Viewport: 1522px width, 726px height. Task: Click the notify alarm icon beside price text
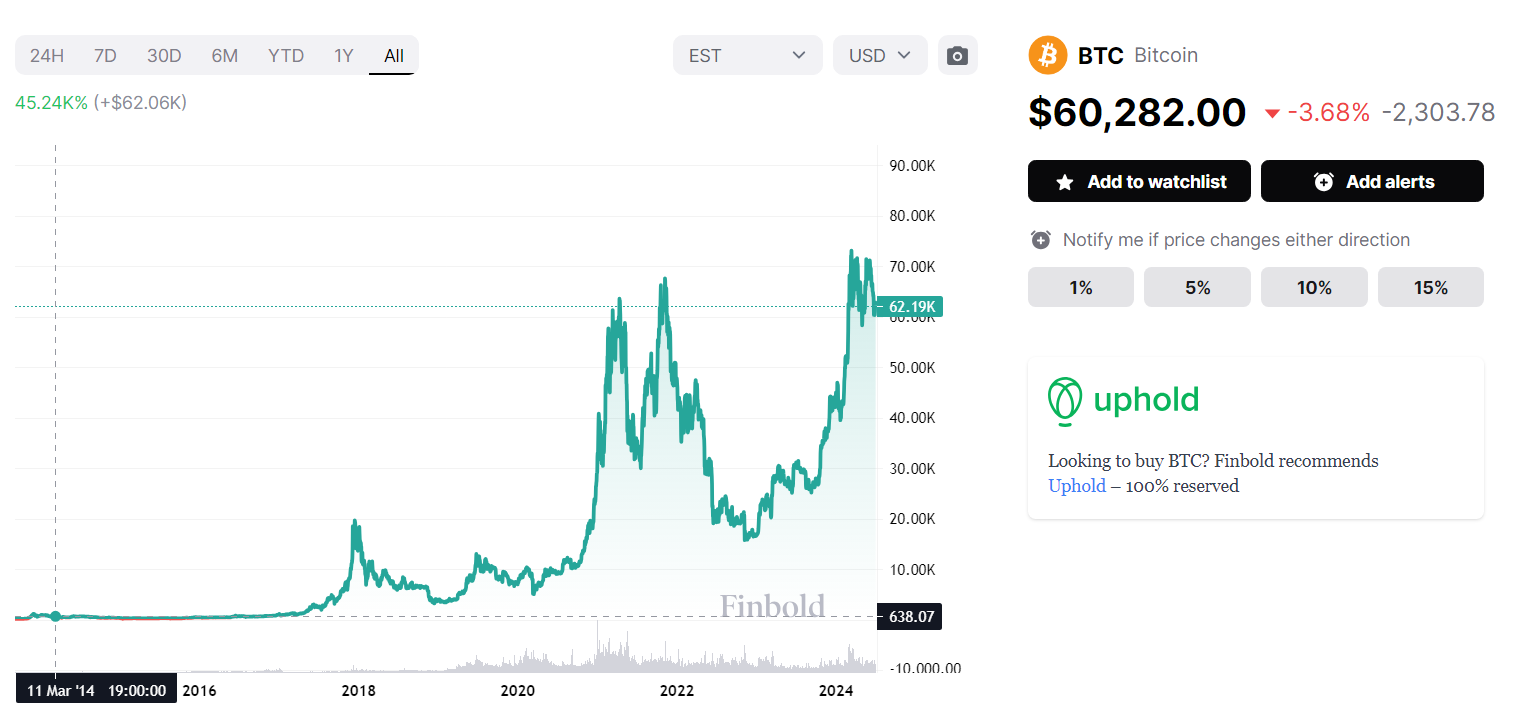tap(1041, 240)
